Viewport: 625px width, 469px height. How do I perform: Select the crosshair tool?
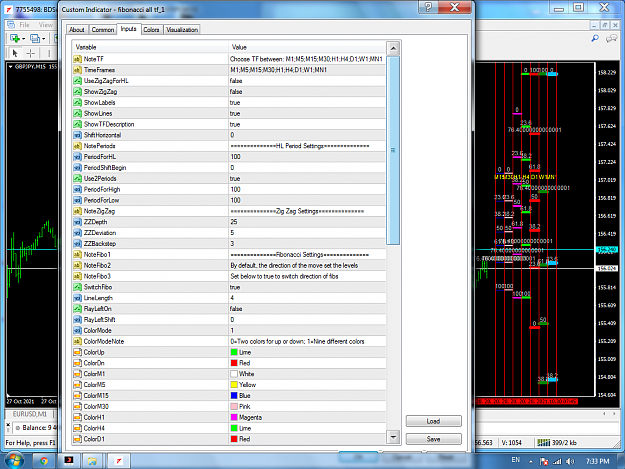coord(30,53)
